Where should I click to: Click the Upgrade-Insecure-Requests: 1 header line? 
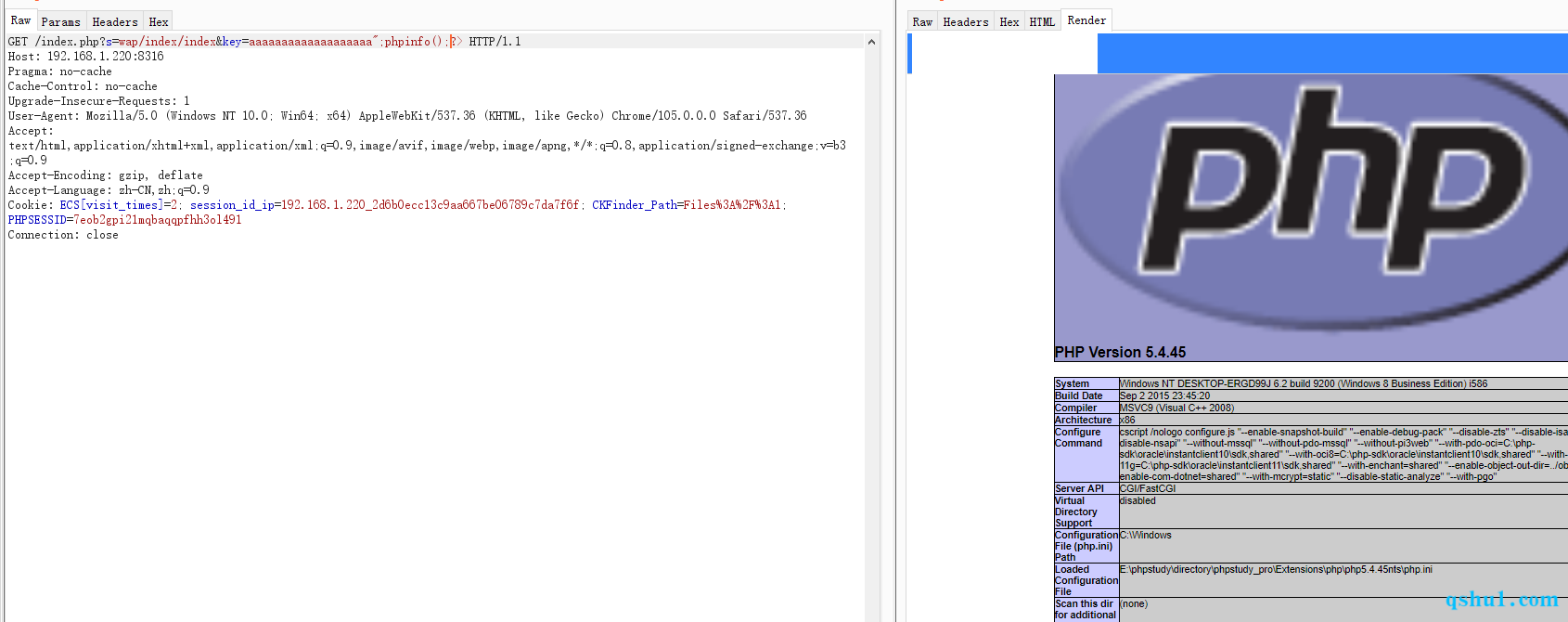point(98,101)
